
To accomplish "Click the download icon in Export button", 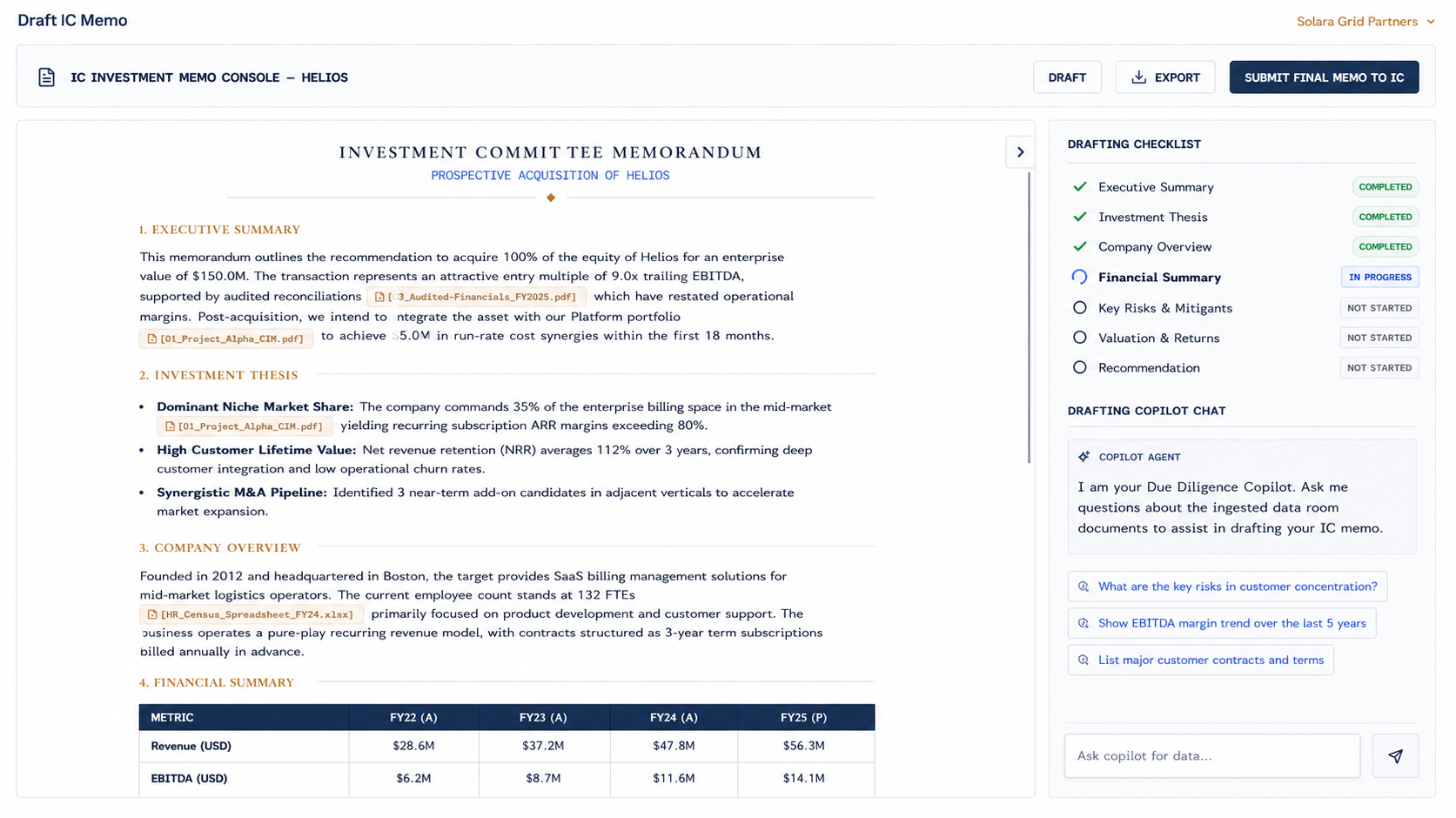I will tap(1138, 77).
